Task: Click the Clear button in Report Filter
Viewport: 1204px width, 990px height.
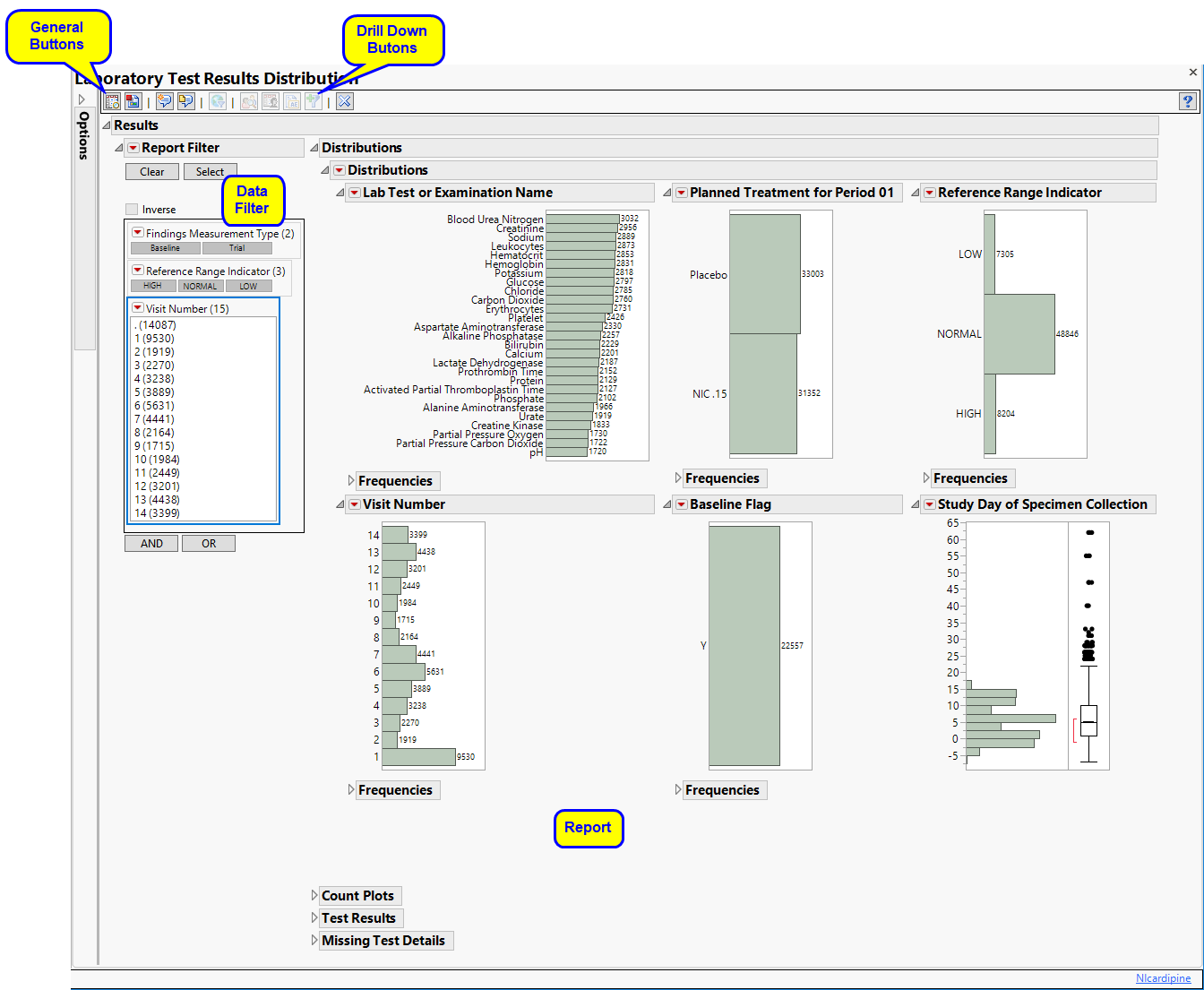Action: coord(151,172)
